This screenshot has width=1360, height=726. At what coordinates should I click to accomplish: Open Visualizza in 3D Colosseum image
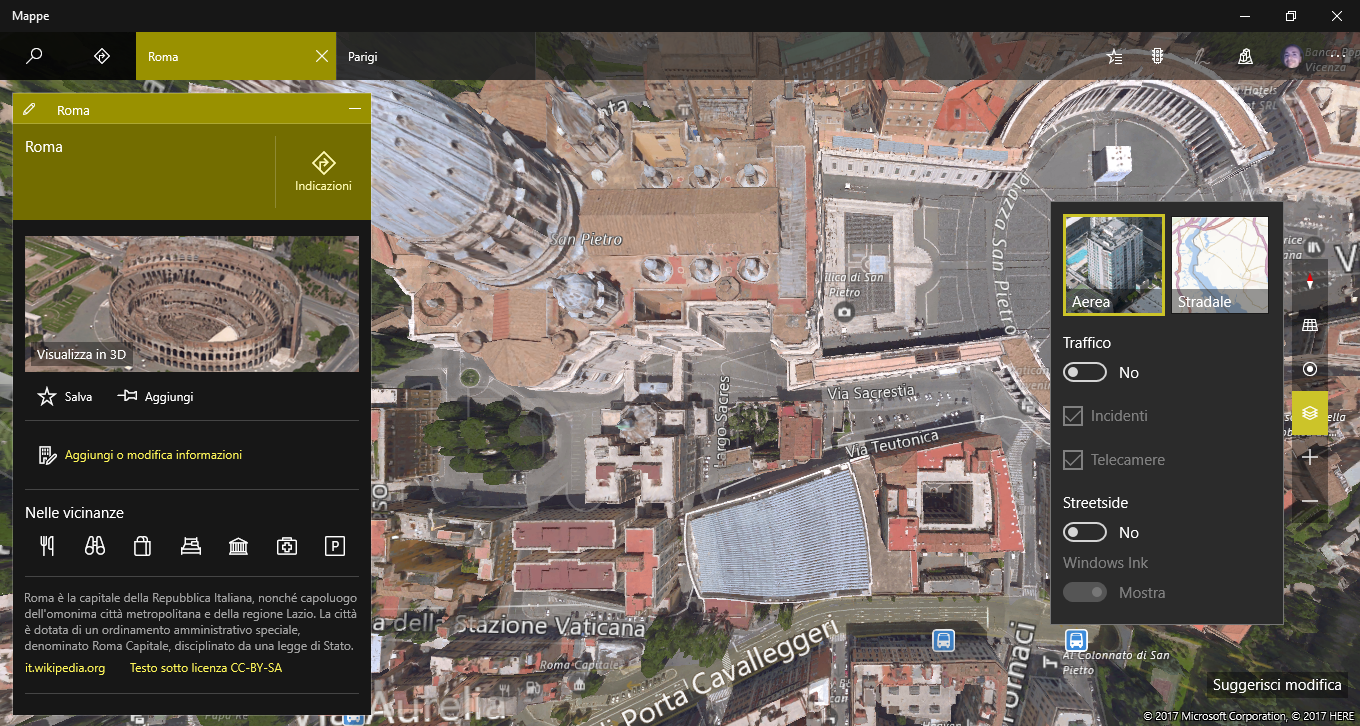[192, 304]
